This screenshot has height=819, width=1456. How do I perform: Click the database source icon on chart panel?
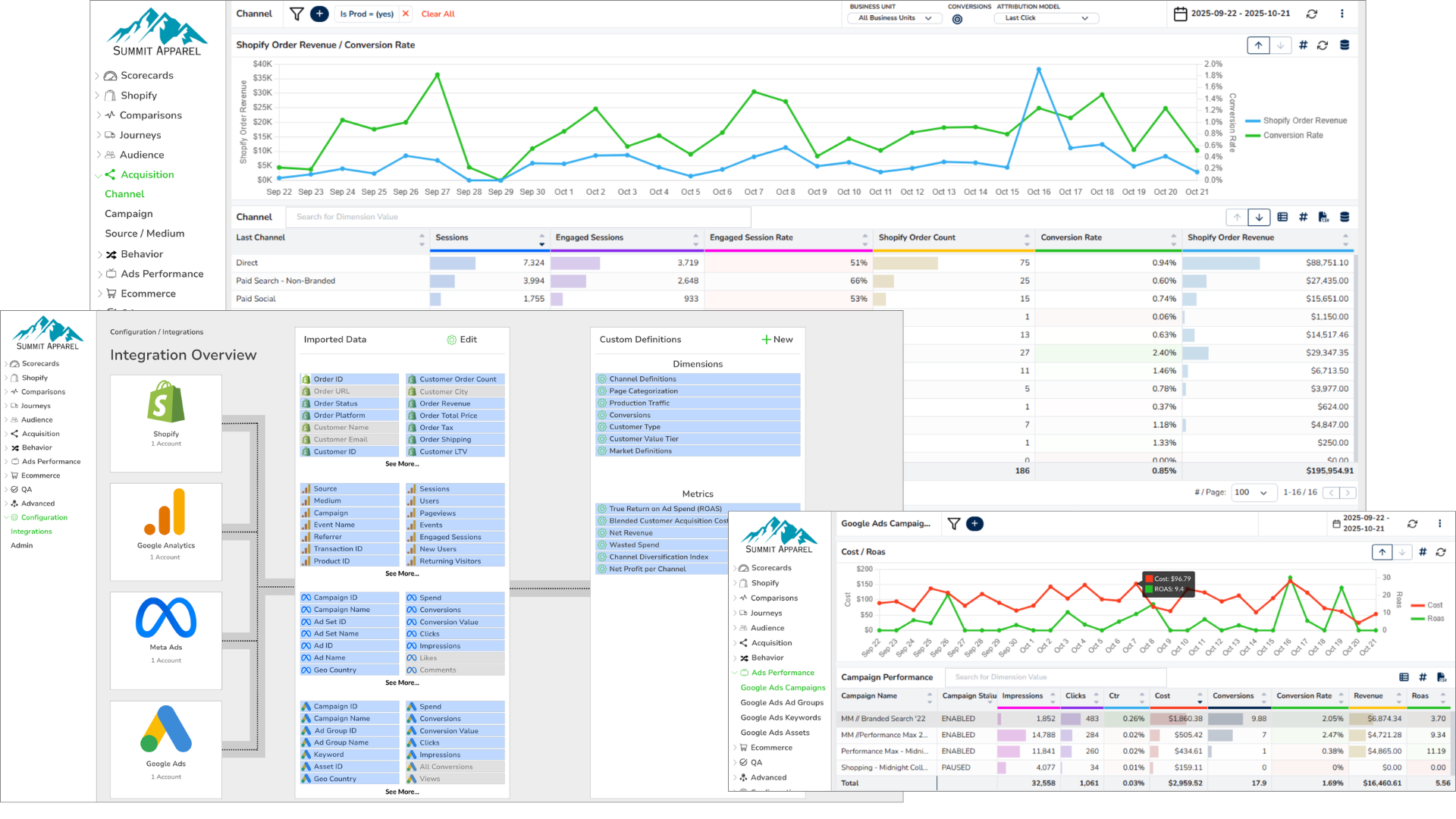point(1345,45)
